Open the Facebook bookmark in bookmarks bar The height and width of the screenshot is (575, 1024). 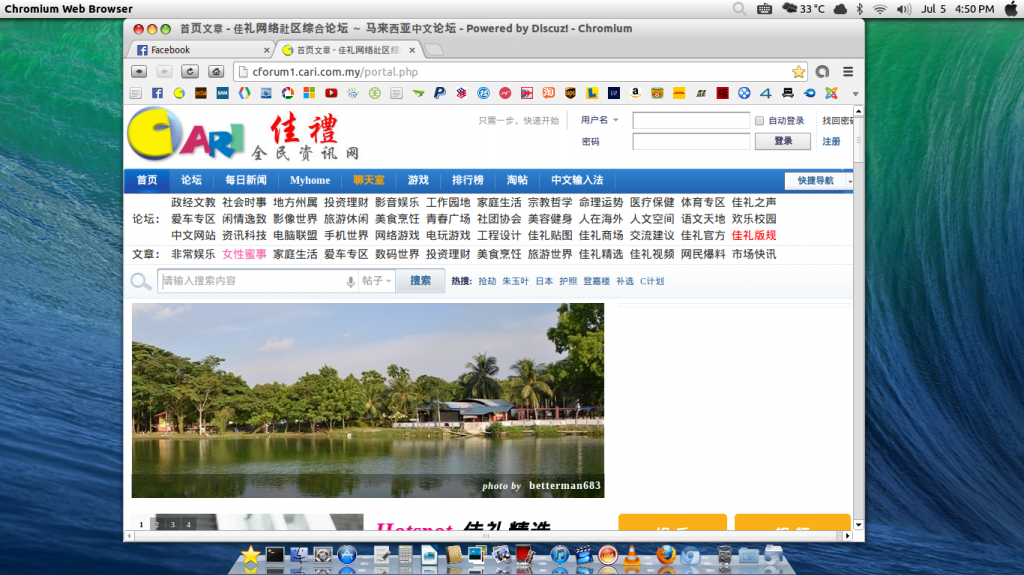pyautogui.click(x=157, y=93)
